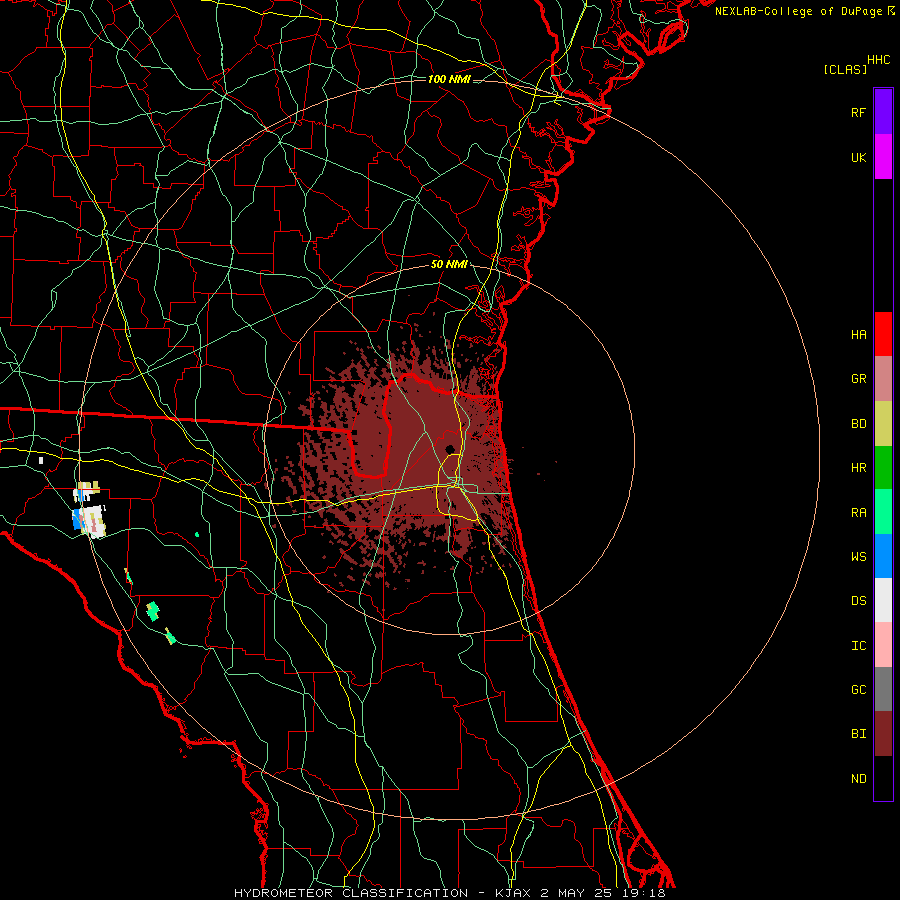Click the IC legend label
Image resolution: width=900 pixels, height=900 pixels.
[858, 646]
